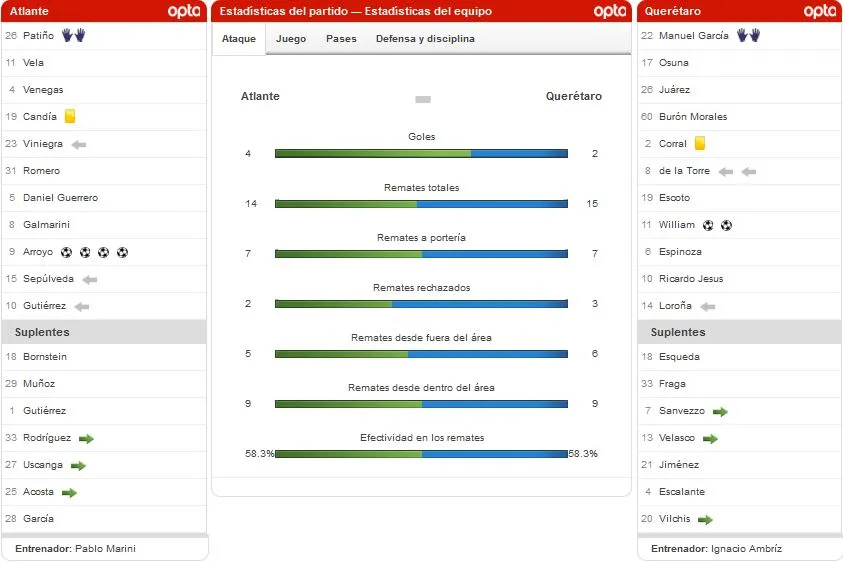843x562 pixels.
Task: Click the goalkeeper gloves icon beside Manuel García
Action: (x=748, y=36)
